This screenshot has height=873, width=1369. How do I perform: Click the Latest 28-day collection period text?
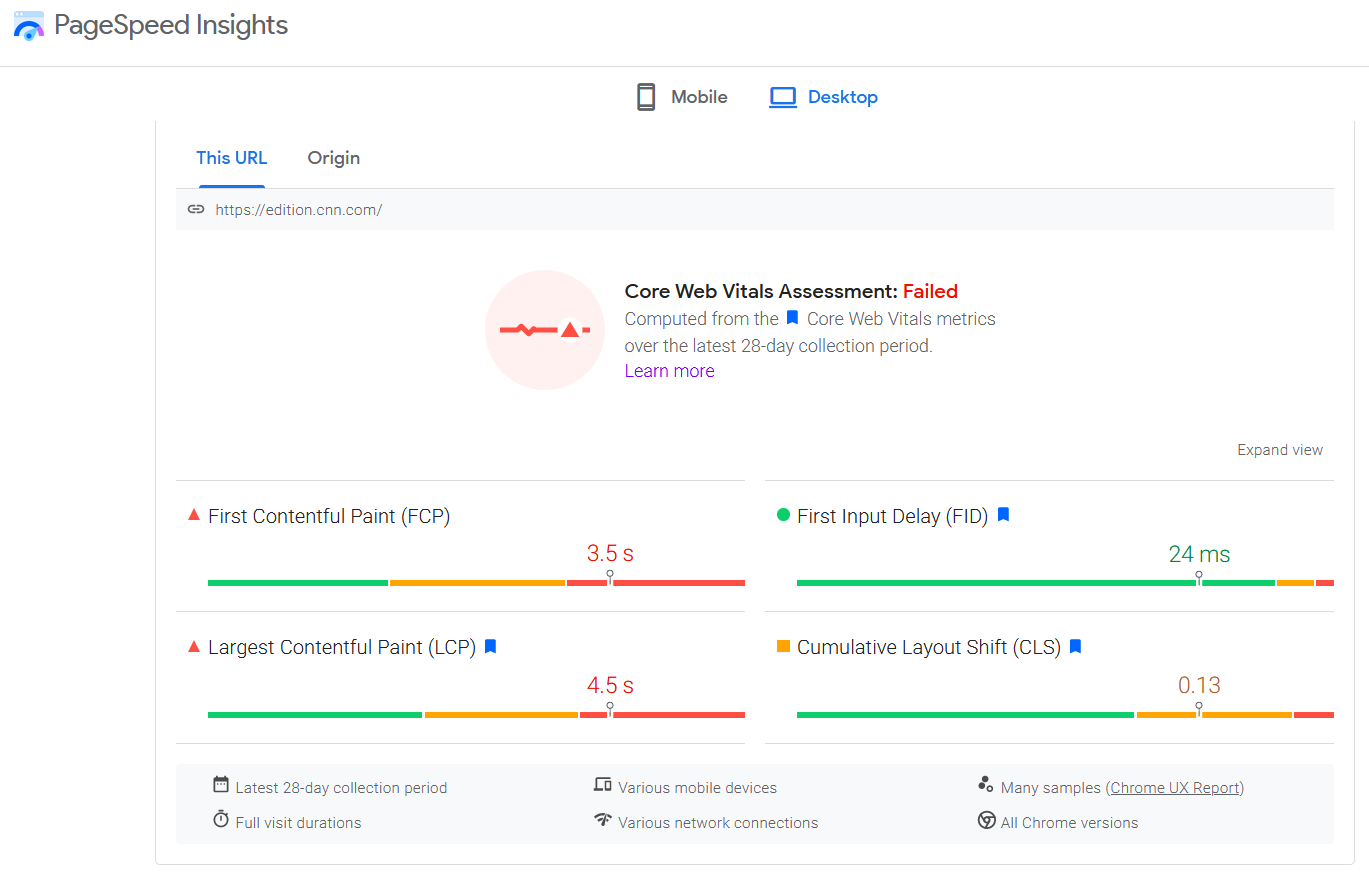341,788
